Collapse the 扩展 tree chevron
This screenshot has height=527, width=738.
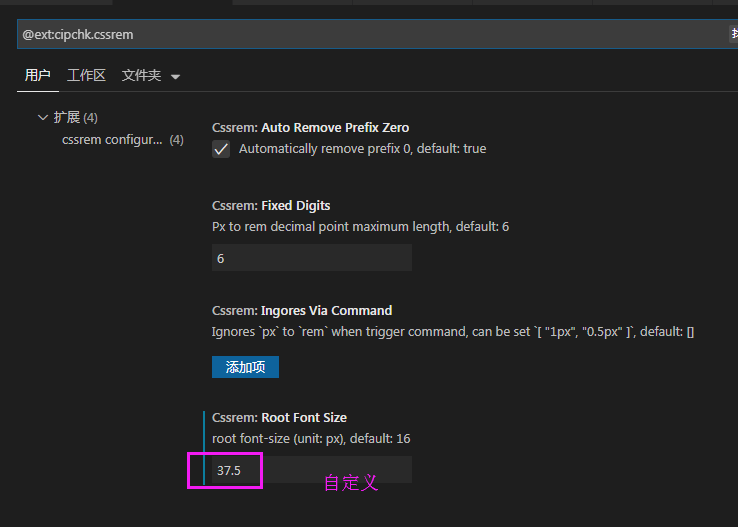coord(43,117)
